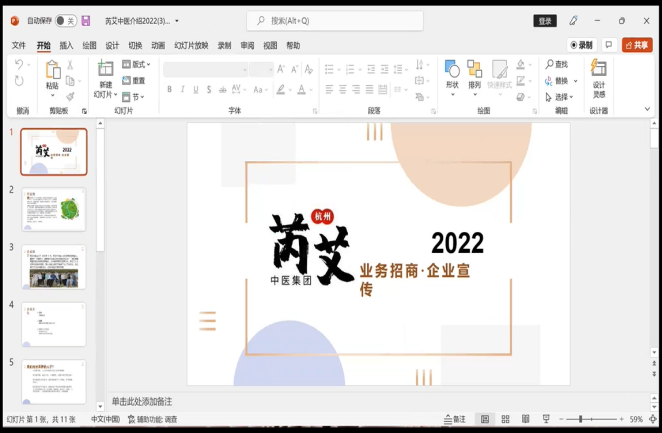This screenshot has height=433, width=662.
Task: Start slide show from status bar
Action: pos(544,419)
